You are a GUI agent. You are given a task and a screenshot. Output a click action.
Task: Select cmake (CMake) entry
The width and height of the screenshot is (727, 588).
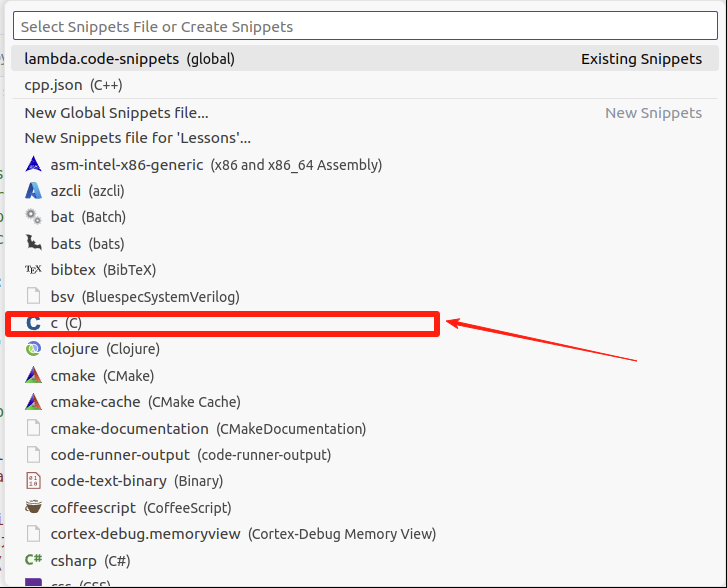coord(365,376)
